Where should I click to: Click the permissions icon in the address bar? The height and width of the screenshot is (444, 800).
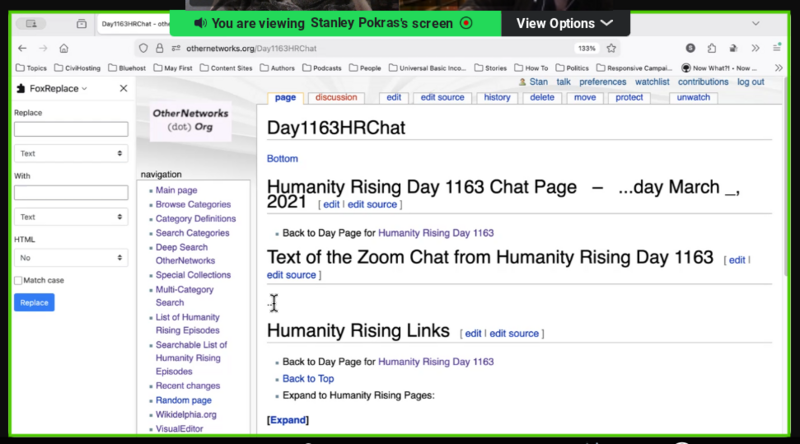[x=176, y=48]
